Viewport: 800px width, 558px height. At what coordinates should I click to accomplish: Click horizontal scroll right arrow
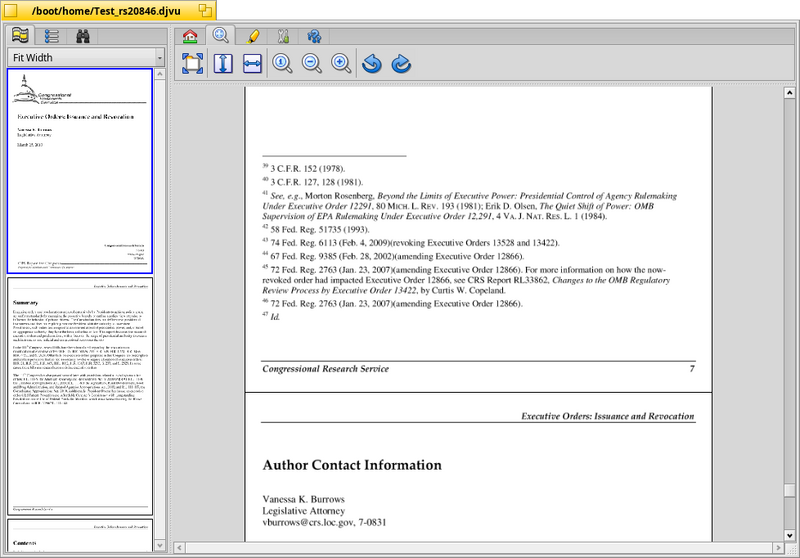[x=778, y=548]
